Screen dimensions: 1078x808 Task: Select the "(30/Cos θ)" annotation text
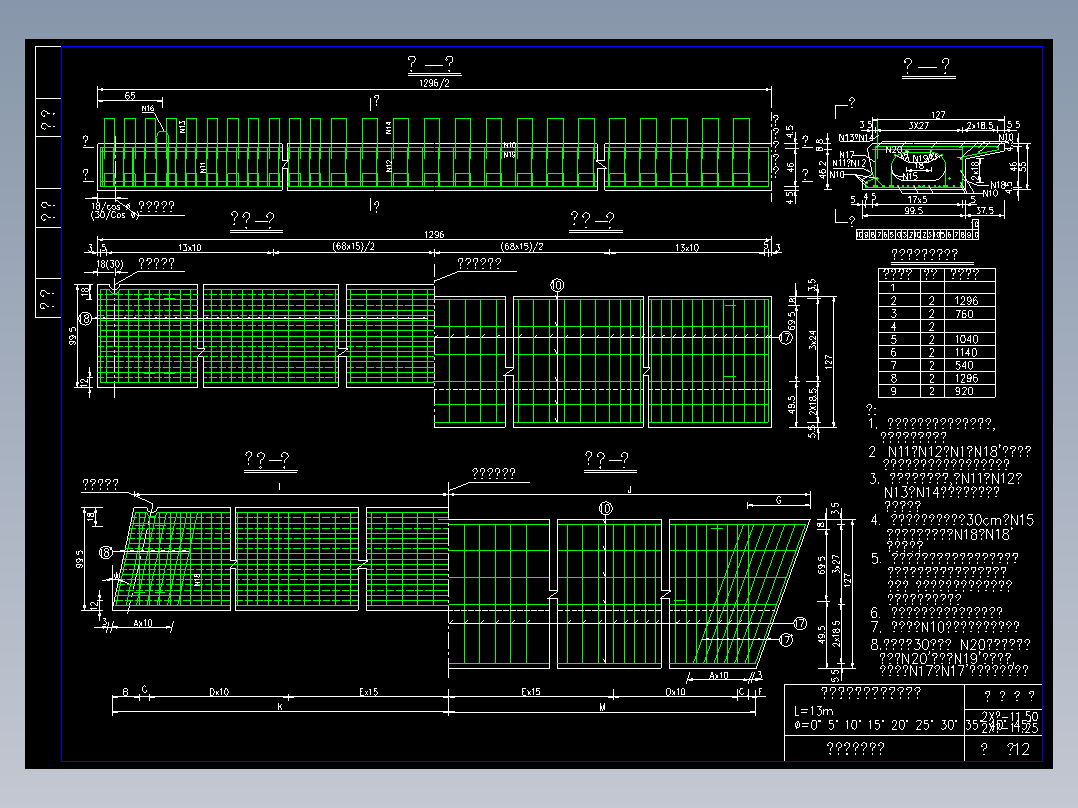pyautogui.click(x=115, y=215)
